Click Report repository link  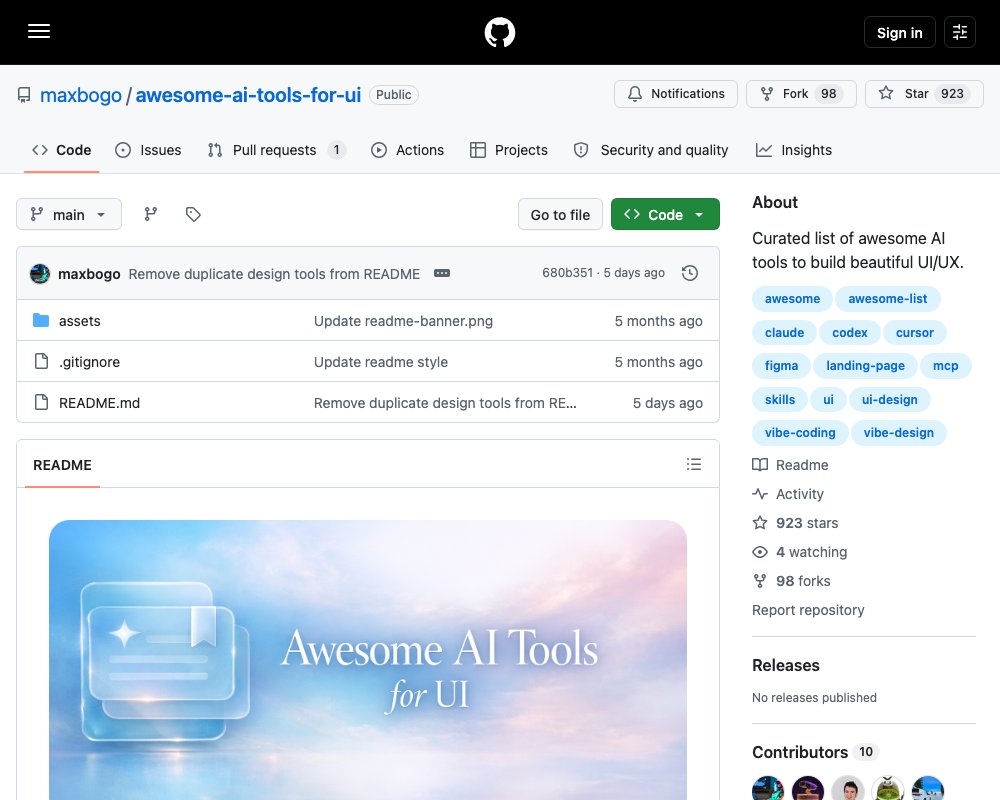click(x=808, y=610)
